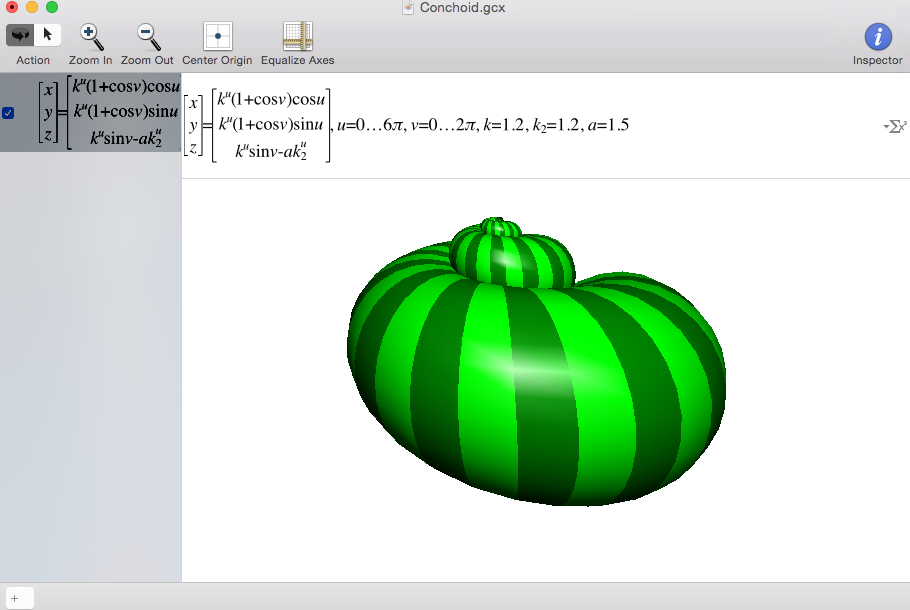The height and width of the screenshot is (610, 910).
Task: Click the k=1.2 parameter text
Action: (x=504, y=125)
